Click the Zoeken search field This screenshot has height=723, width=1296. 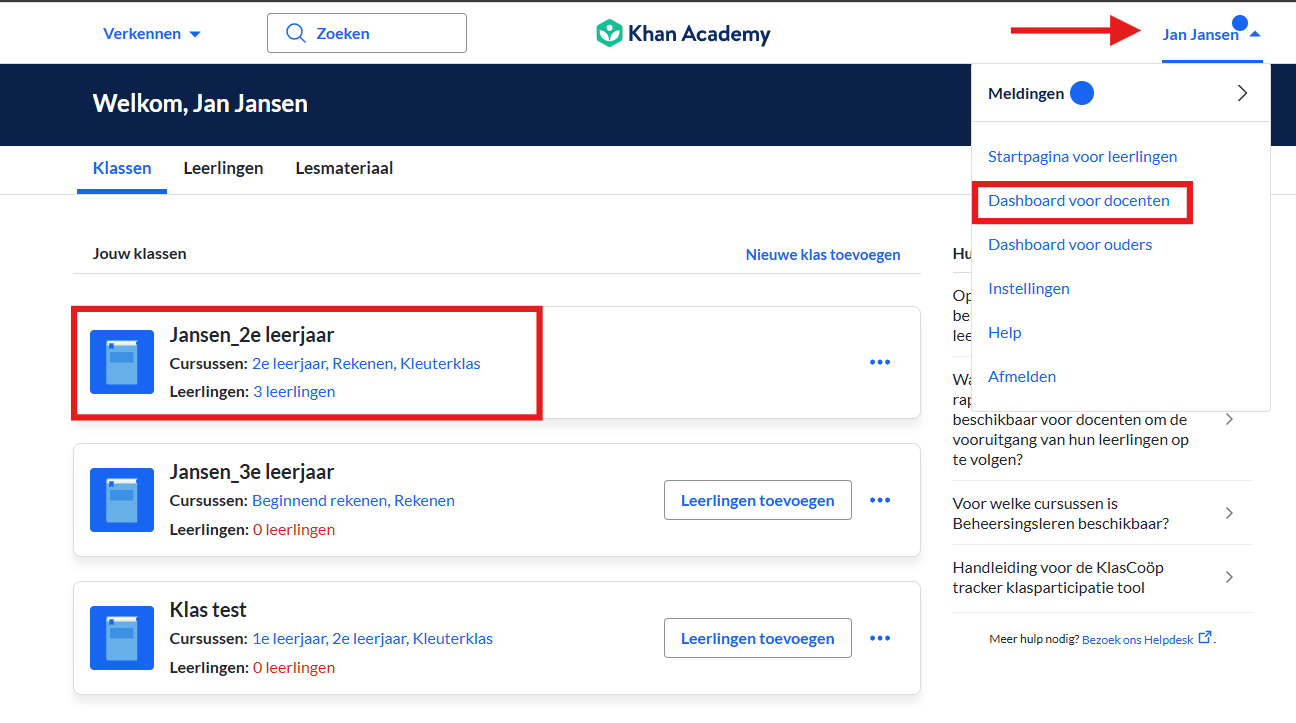[x=367, y=33]
